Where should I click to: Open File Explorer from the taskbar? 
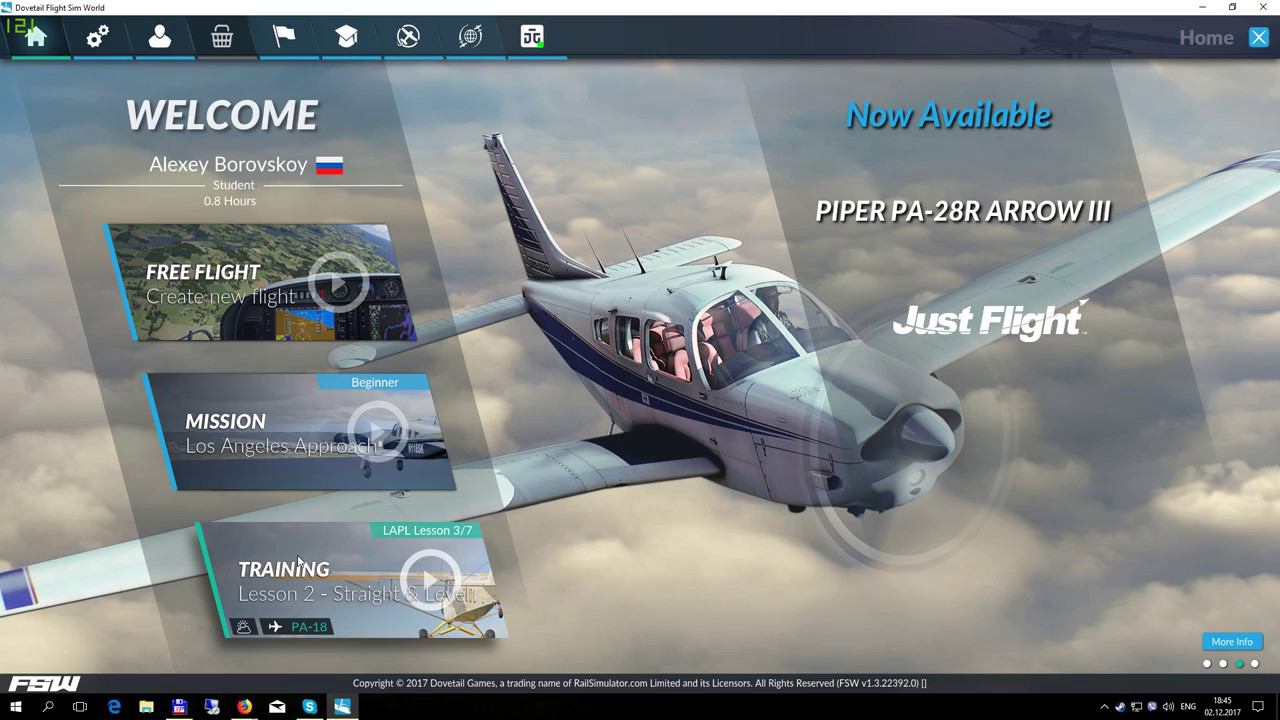coord(146,707)
